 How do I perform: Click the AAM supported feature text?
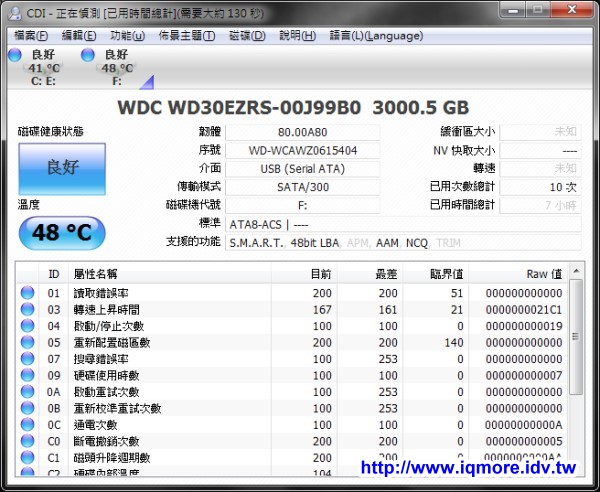[x=387, y=243]
